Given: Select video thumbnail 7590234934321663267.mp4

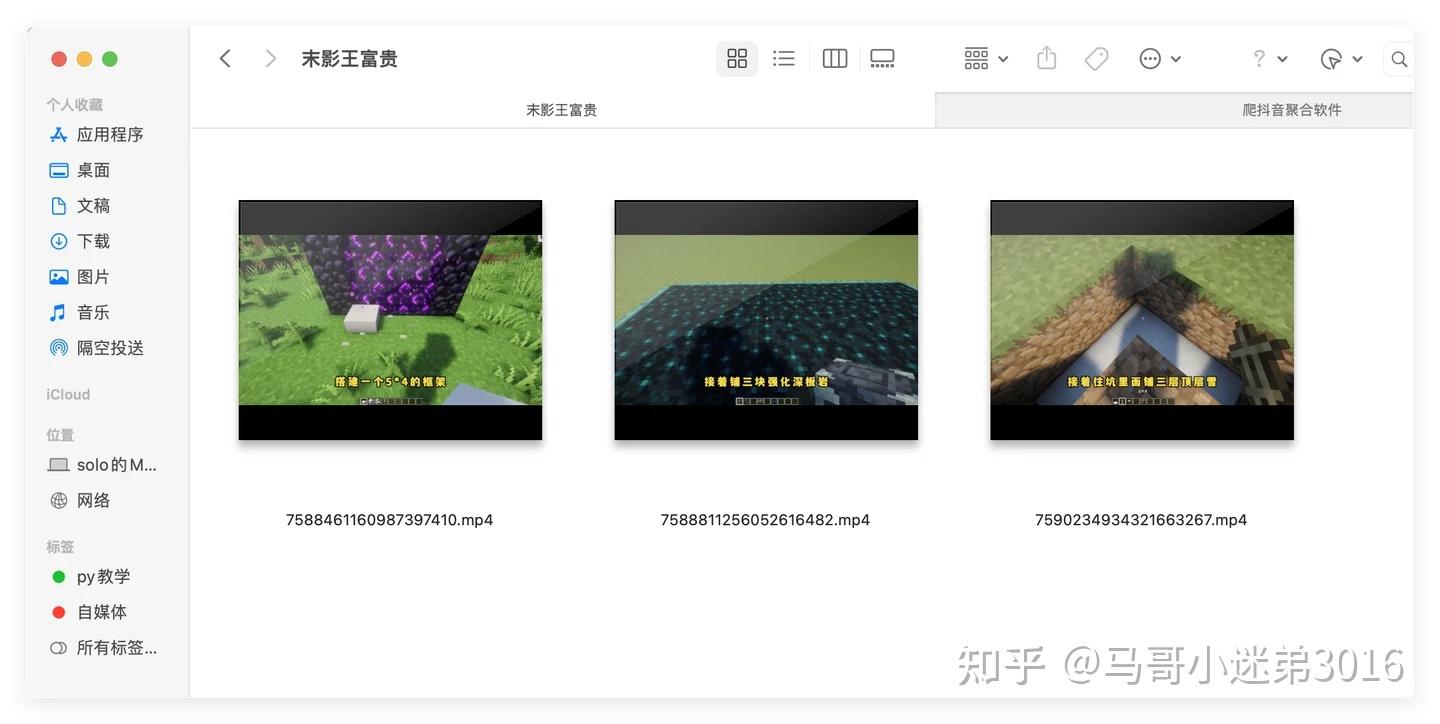Looking at the screenshot, I should pyautogui.click(x=1142, y=320).
